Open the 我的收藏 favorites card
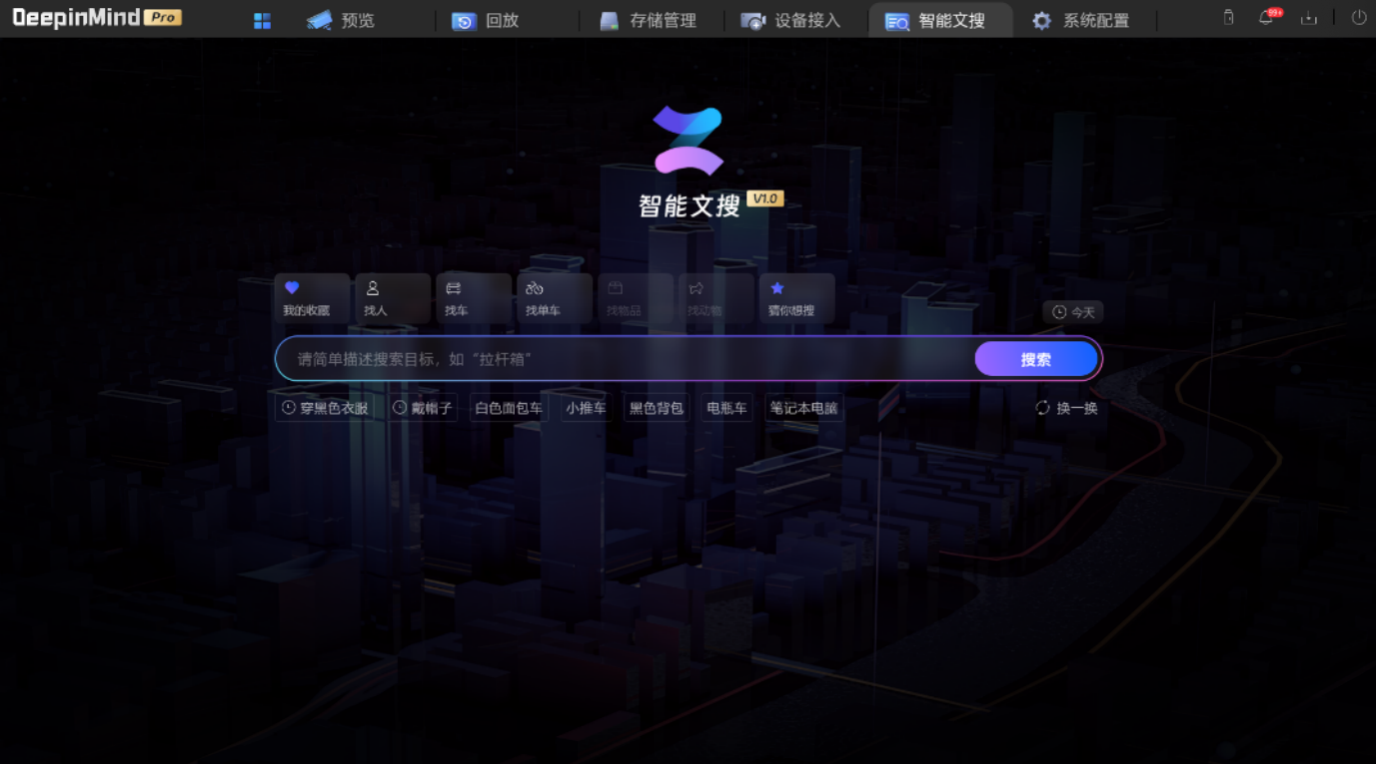Screen dimensions: 1376x764 pyautogui.click(x=312, y=298)
